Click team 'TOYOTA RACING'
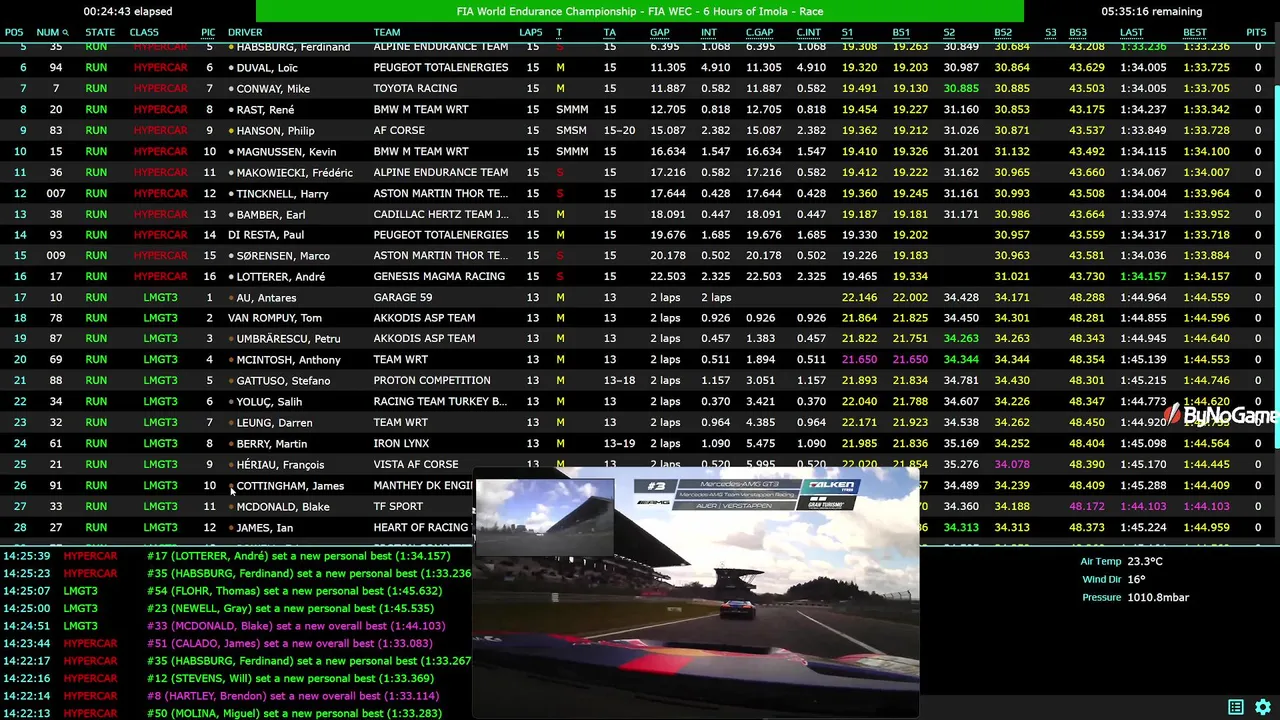Screen dimensions: 1280x720 point(413,88)
